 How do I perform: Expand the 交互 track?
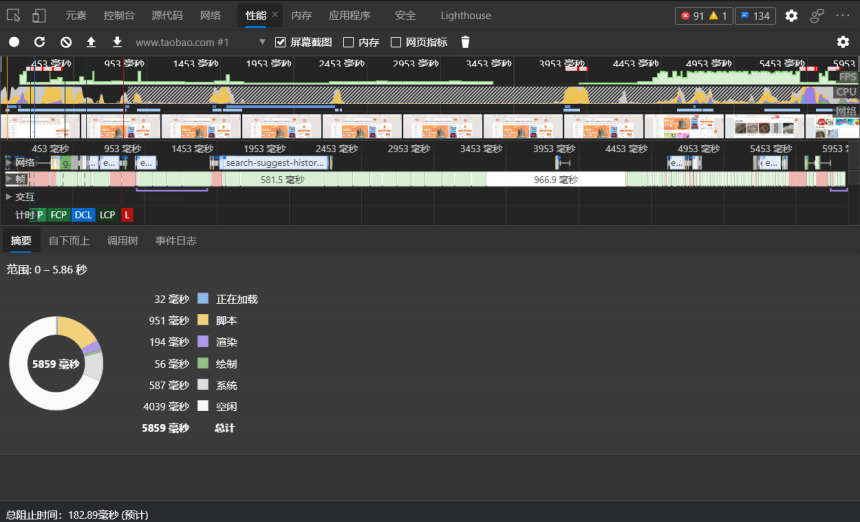point(9,196)
